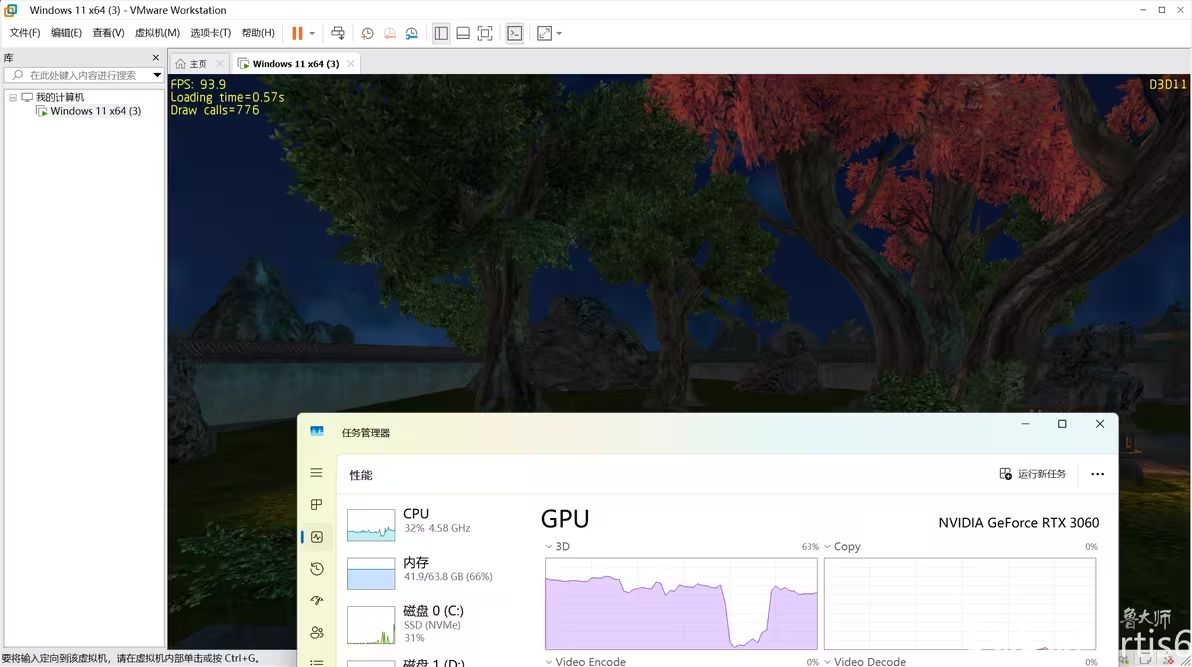Select 我的计算机 in the library tree
The image size is (1192, 667).
pyautogui.click(x=60, y=97)
